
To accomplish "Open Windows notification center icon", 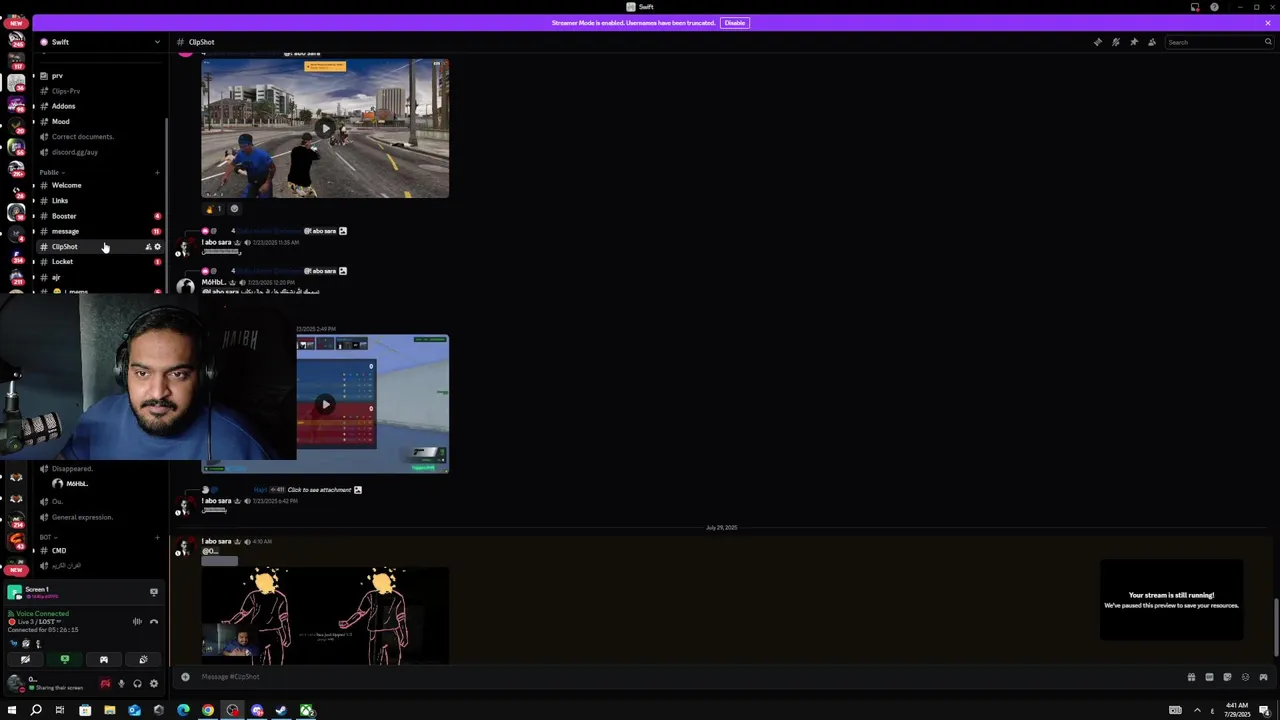I will [x=1264, y=711].
